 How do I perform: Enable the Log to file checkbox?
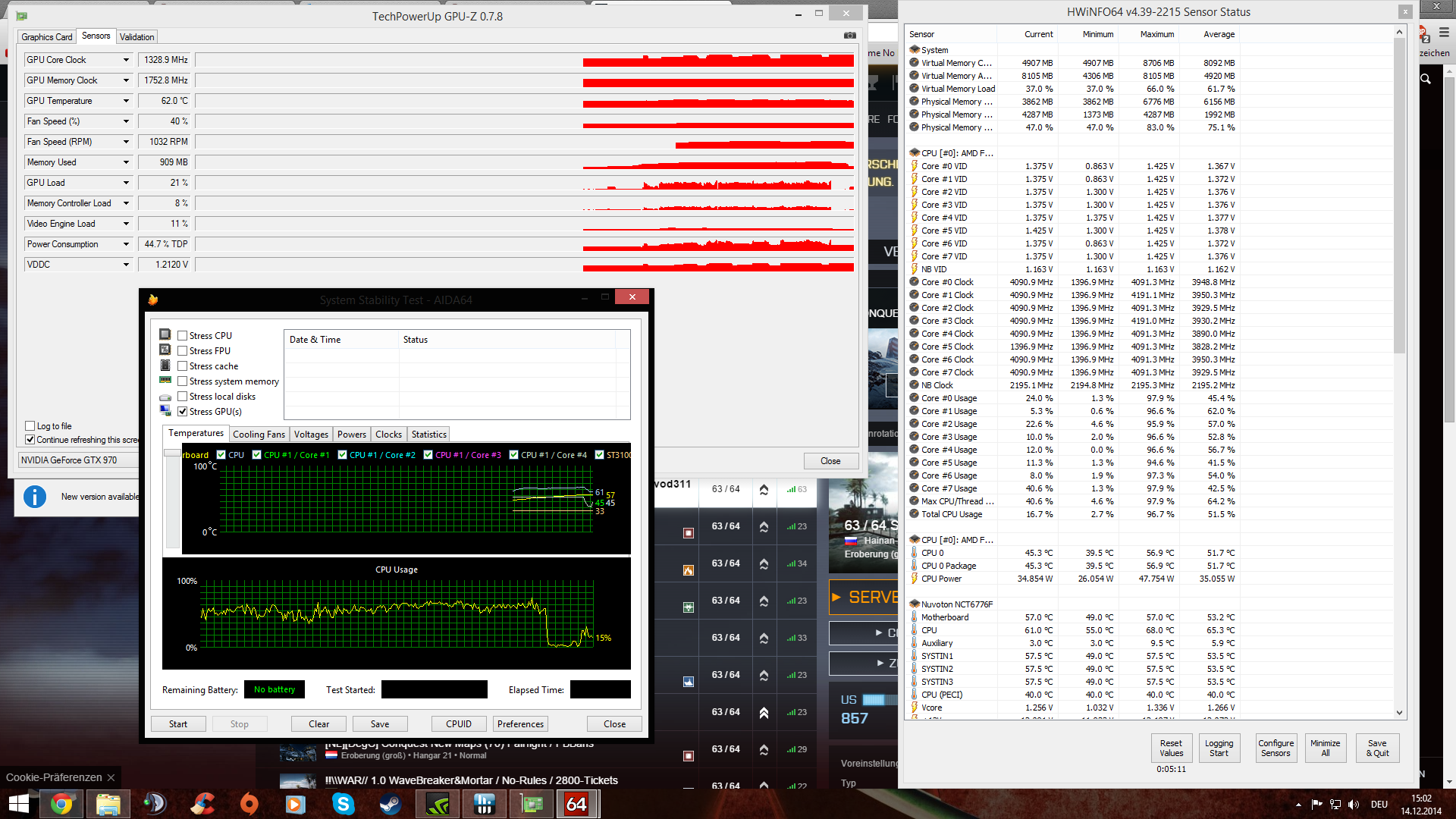[30, 426]
